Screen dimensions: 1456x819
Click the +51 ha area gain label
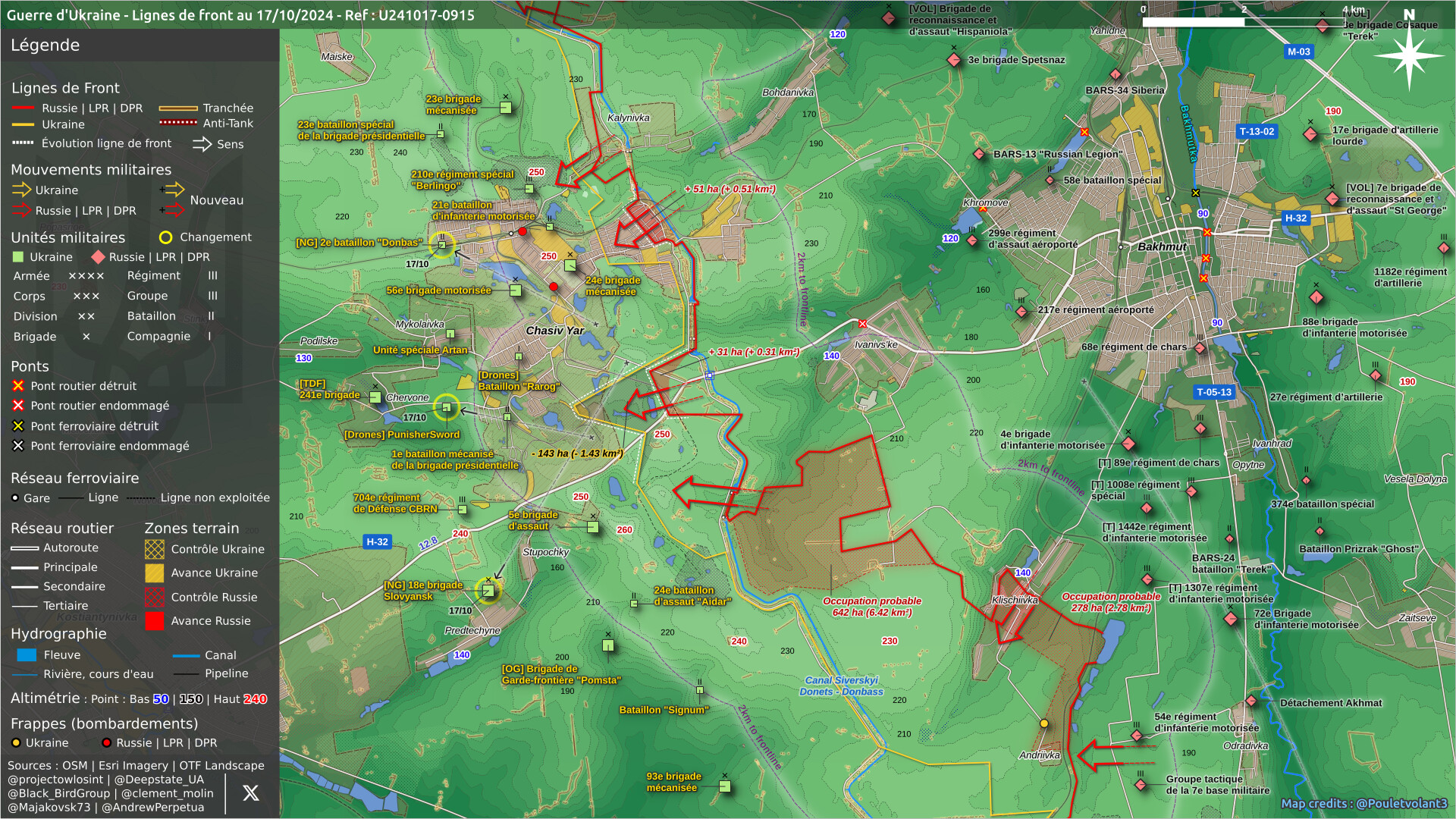[730, 189]
